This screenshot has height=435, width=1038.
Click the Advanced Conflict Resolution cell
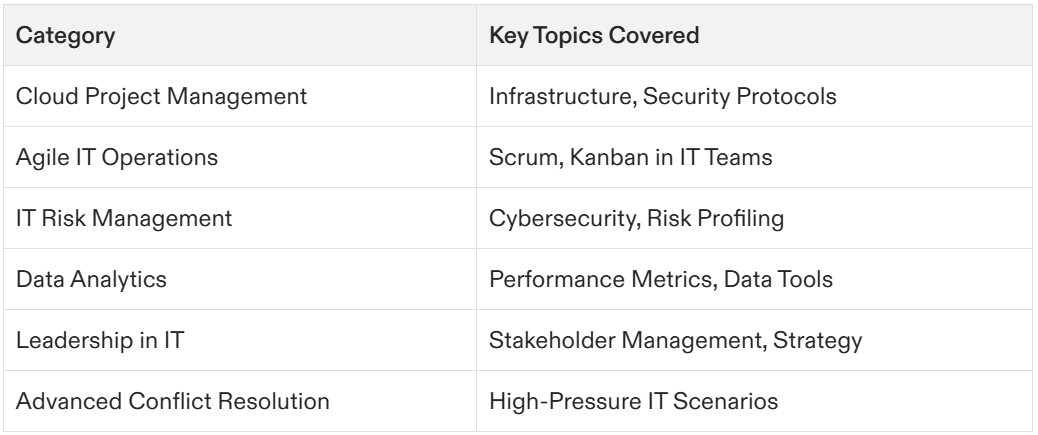pos(240,401)
